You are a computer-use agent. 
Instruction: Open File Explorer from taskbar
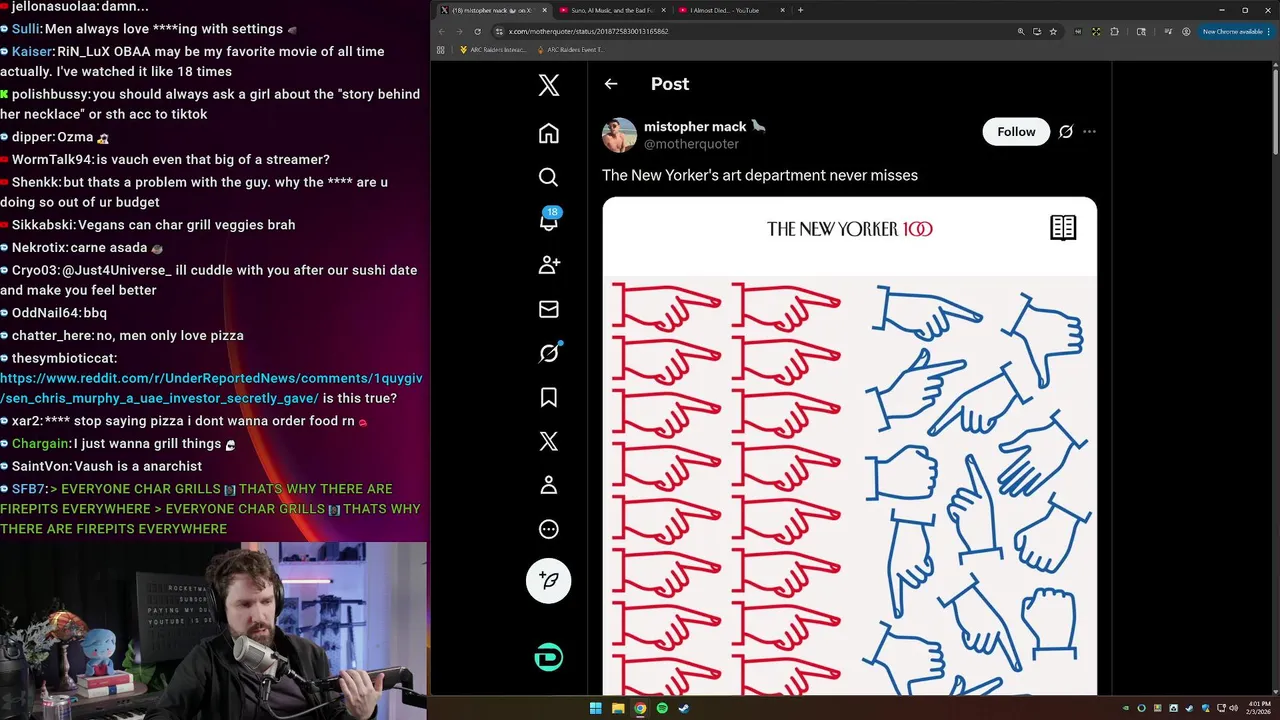618,708
